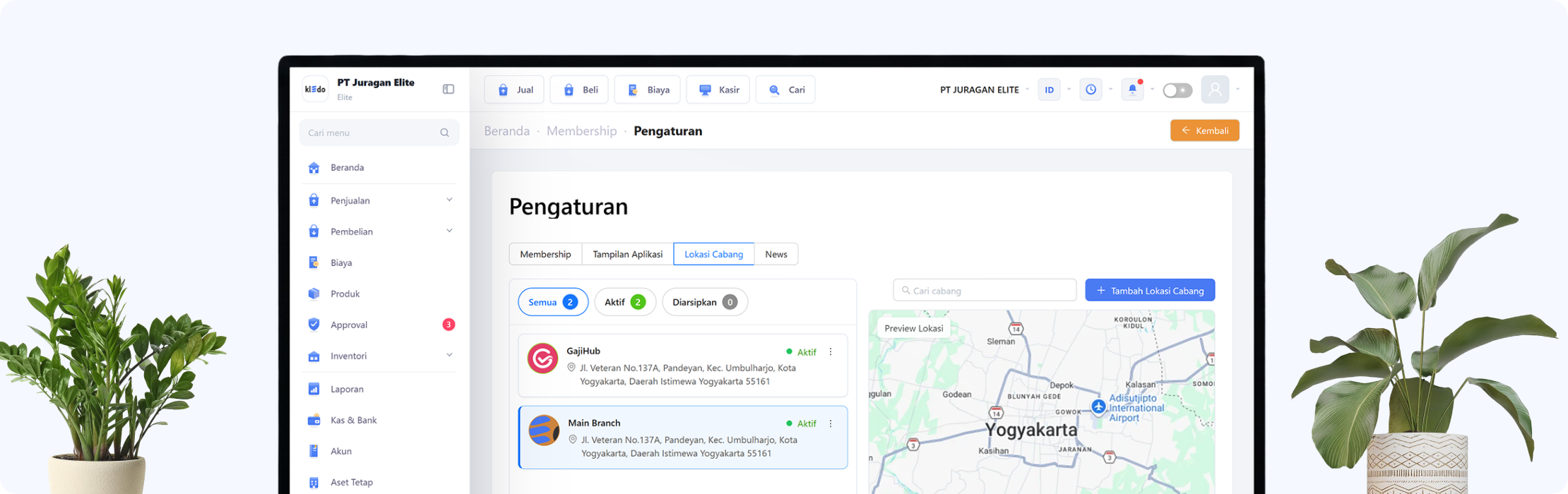Click the Jual toolbar button
1568x494 pixels.
pyautogui.click(x=514, y=90)
